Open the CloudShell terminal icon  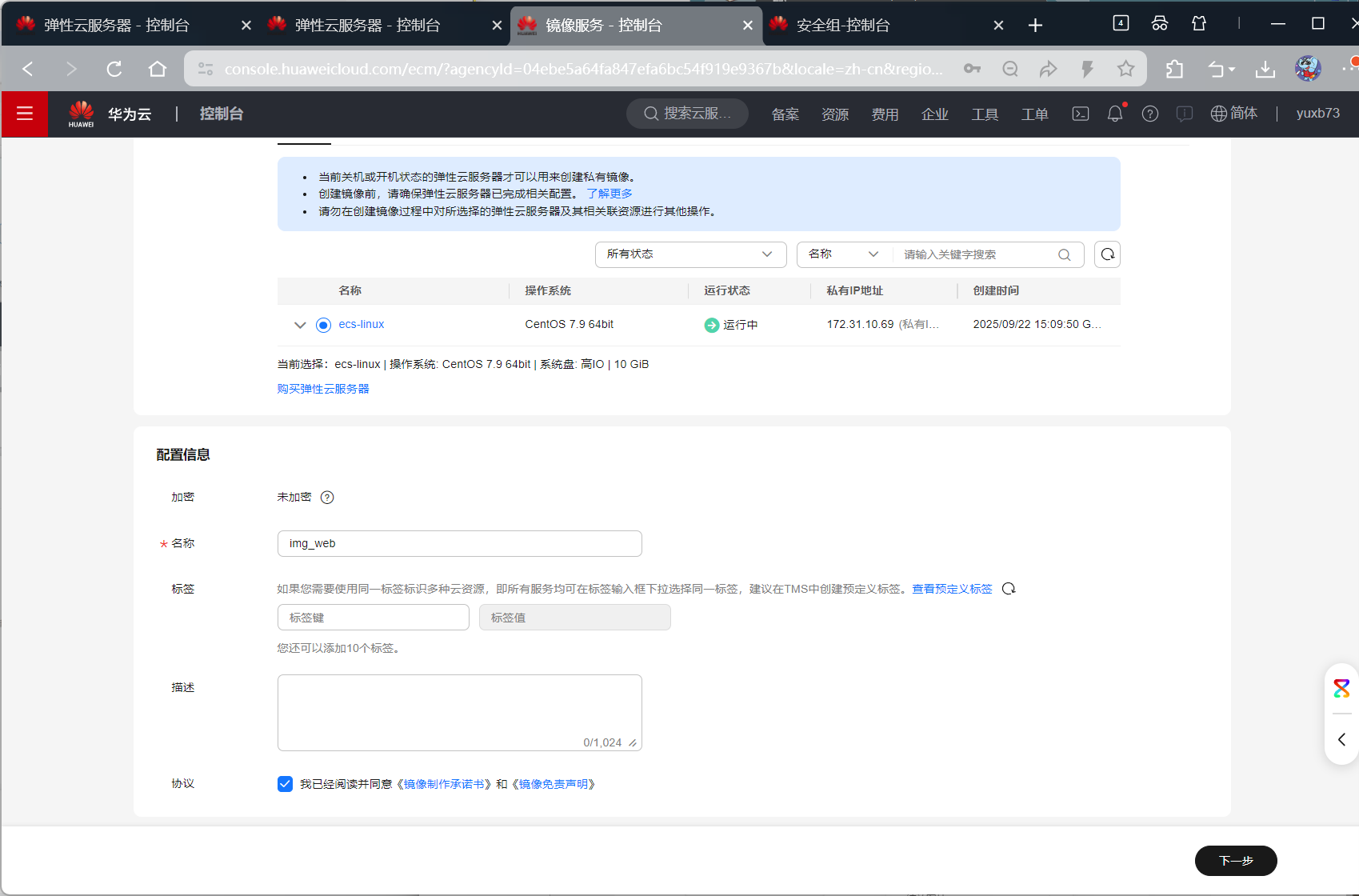pyautogui.click(x=1081, y=114)
